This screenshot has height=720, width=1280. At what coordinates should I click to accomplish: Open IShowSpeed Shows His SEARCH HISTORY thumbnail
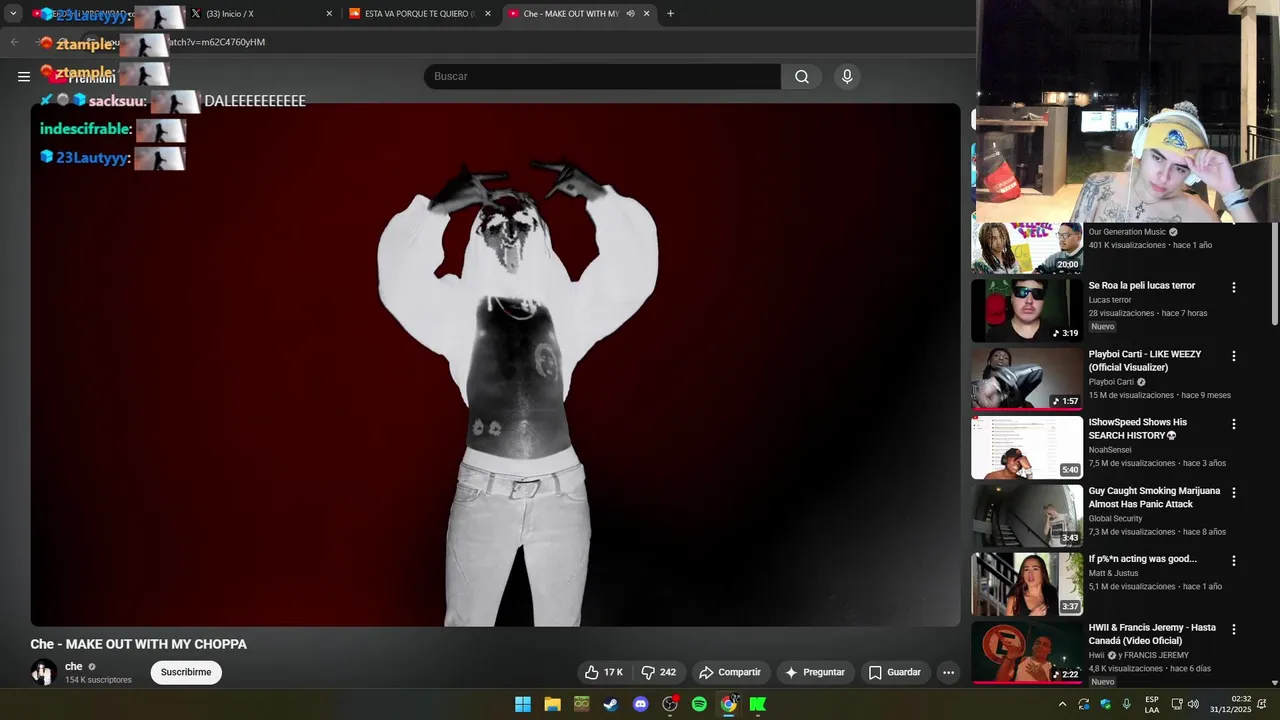[1027, 447]
